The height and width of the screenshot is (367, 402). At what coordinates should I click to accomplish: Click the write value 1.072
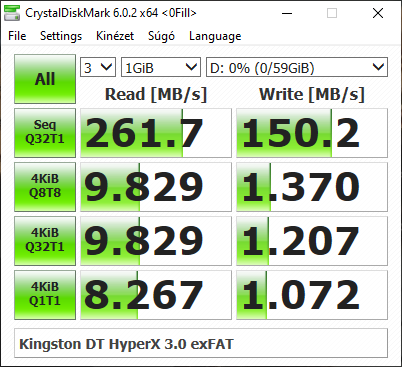tap(312, 295)
